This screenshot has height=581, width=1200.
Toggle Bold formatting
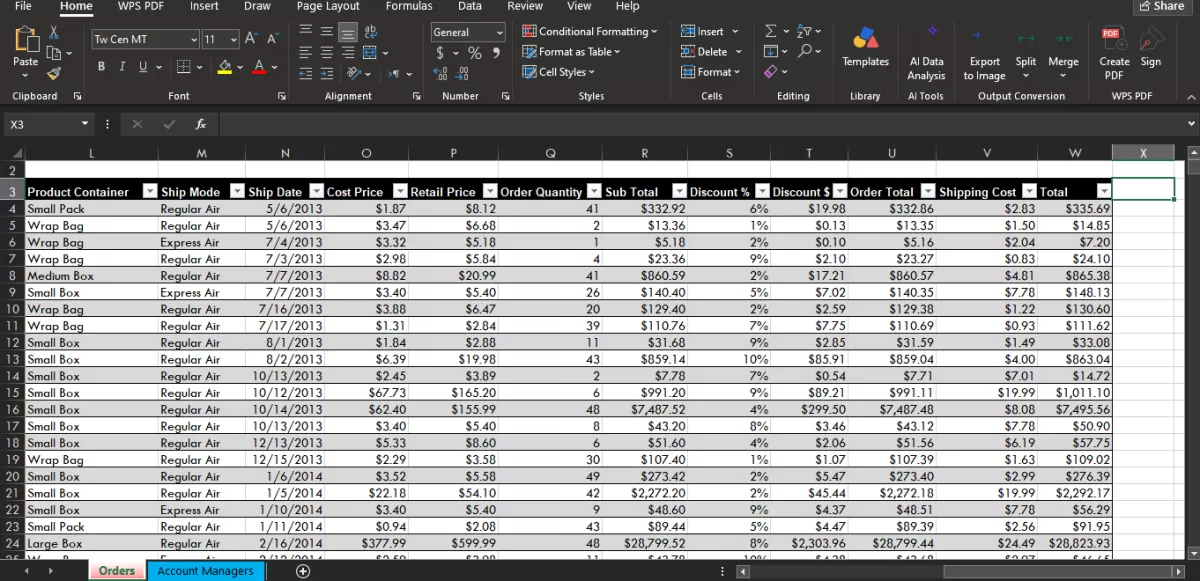pos(101,67)
